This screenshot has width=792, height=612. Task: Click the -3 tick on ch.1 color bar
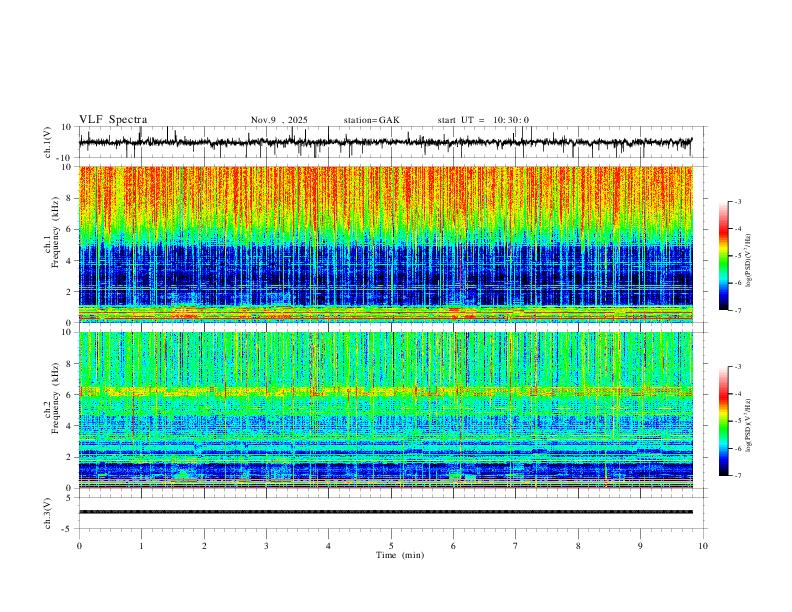737,202
